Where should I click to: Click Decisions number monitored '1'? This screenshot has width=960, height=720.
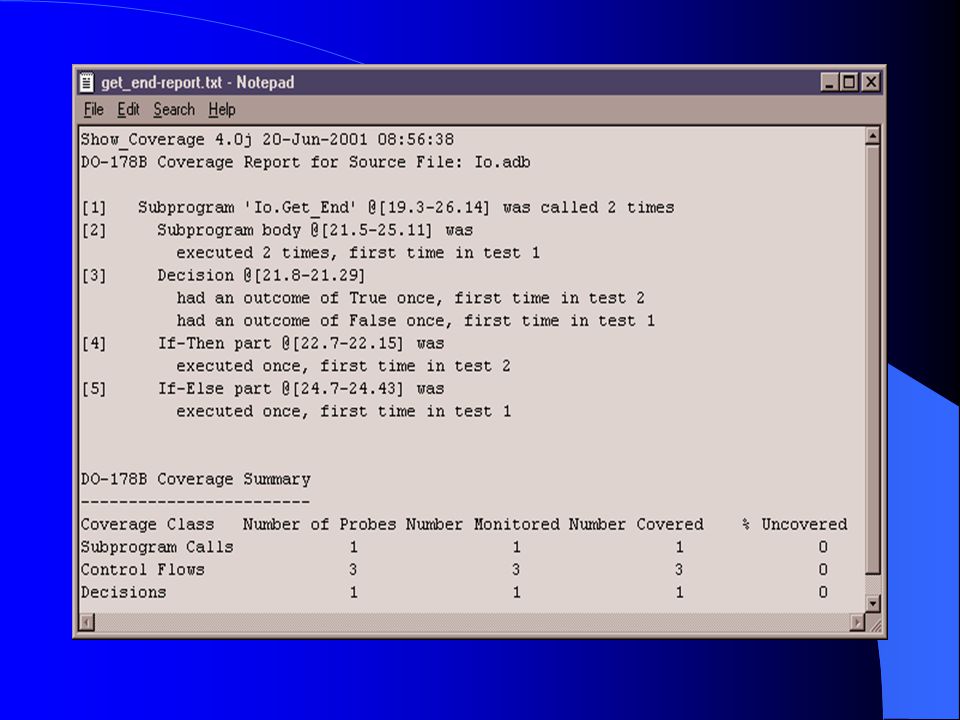pos(517,593)
